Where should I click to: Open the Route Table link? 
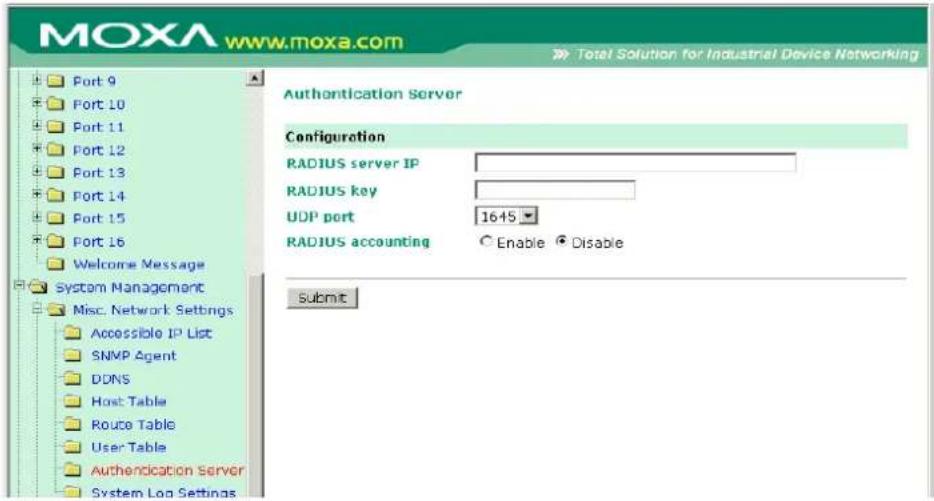133,425
